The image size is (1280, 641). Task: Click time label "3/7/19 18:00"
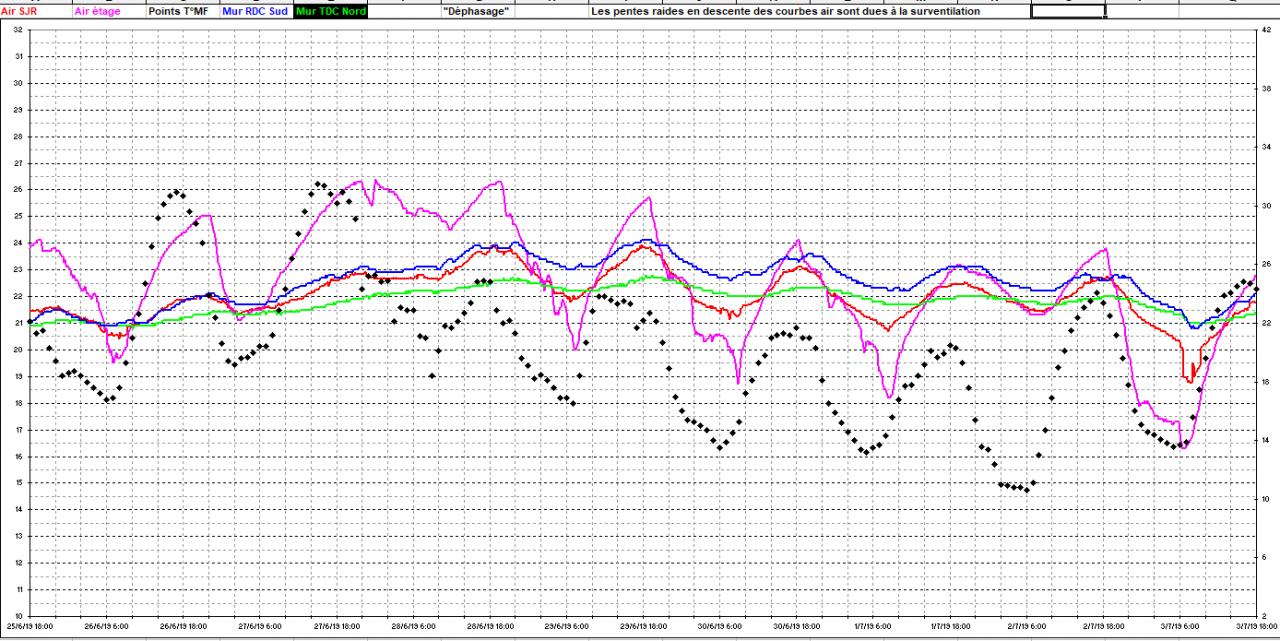(x=1256, y=626)
